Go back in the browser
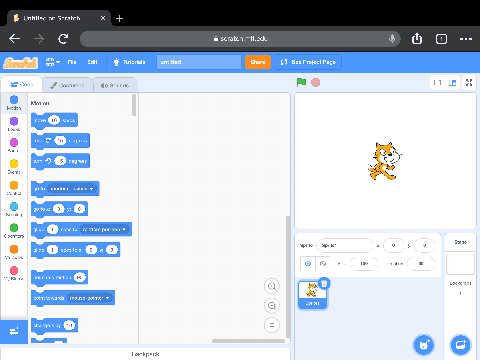 pyautogui.click(x=15, y=39)
